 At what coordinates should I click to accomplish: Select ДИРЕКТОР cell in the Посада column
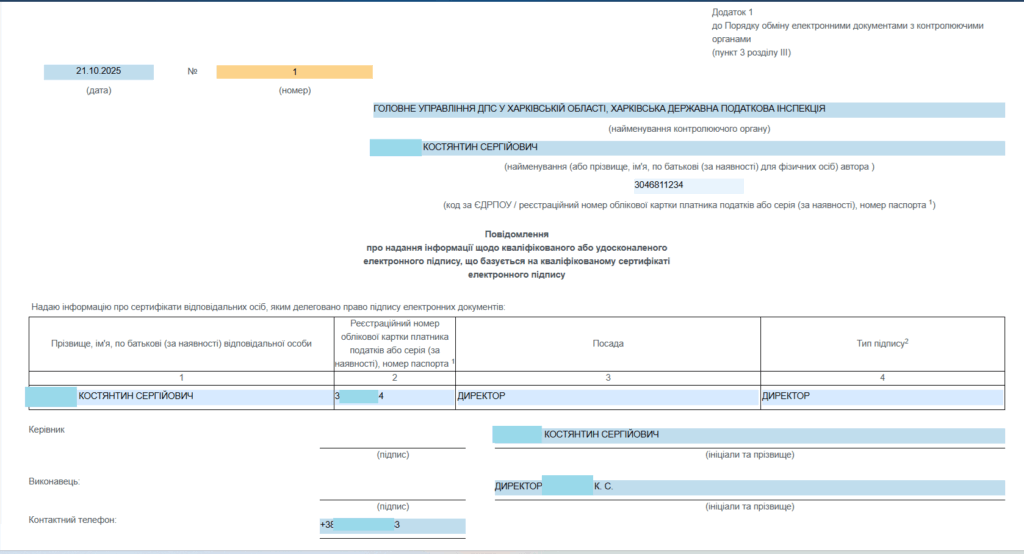click(x=607, y=397)
